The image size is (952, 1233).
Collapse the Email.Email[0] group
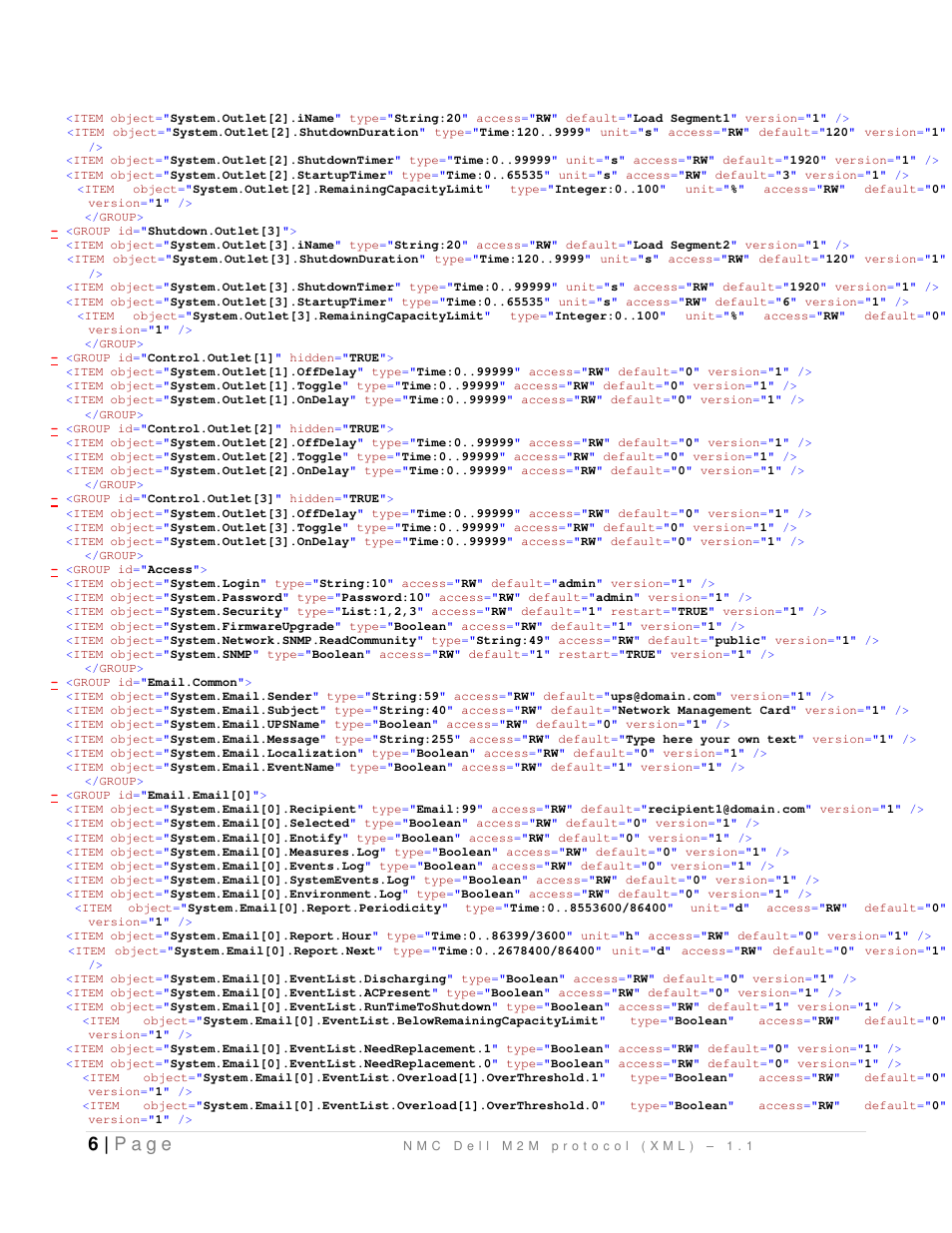pos(54,796)
